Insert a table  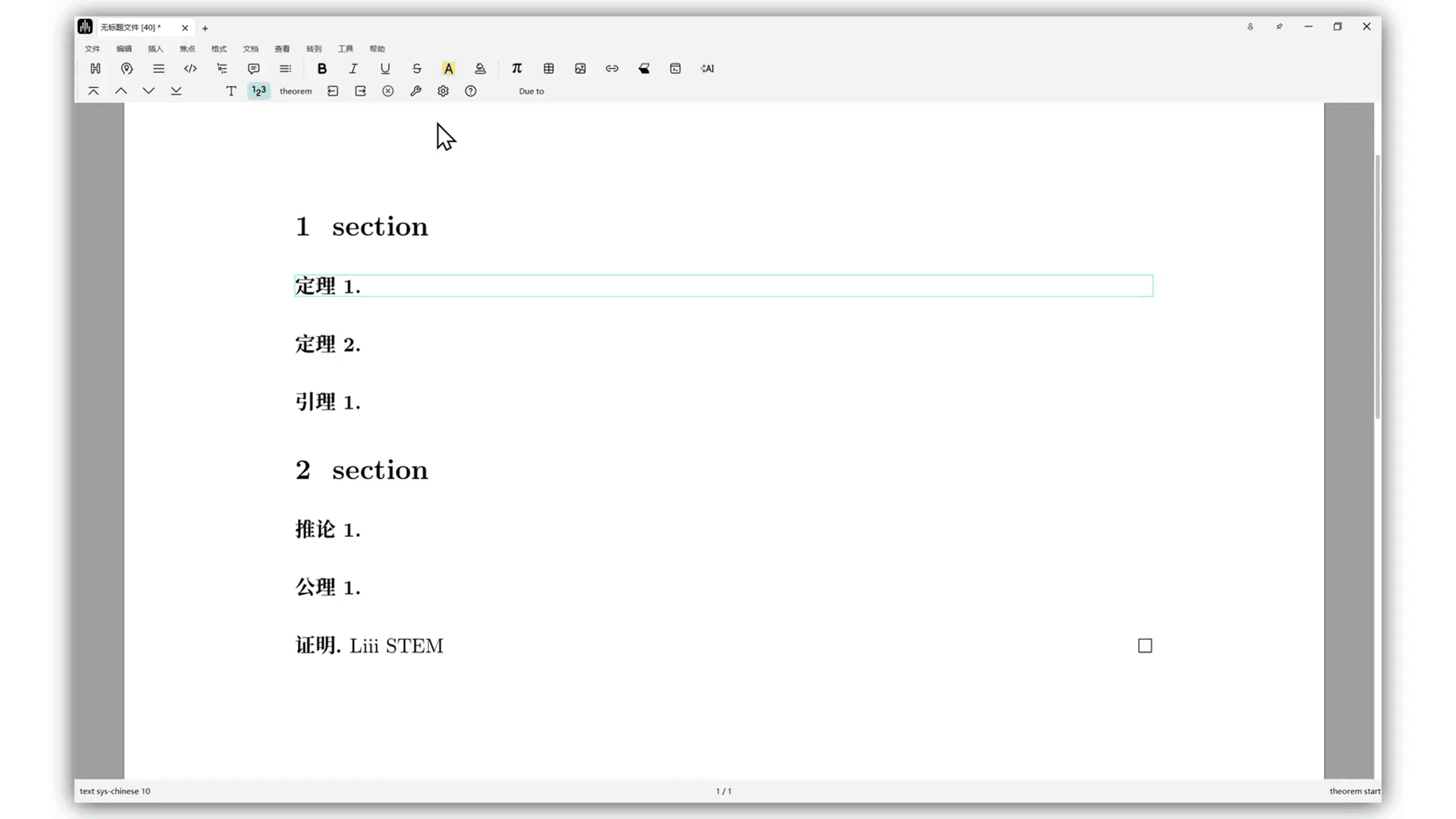click(548, 68)
